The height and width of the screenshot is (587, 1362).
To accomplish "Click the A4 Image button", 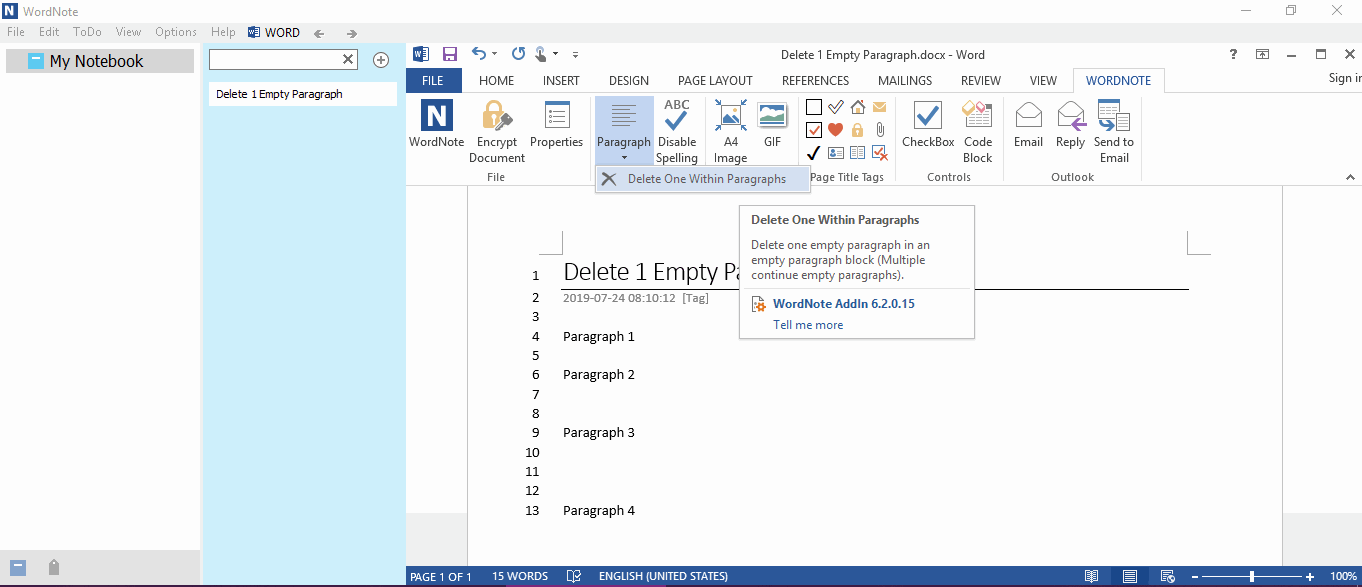I will [730, 131].
